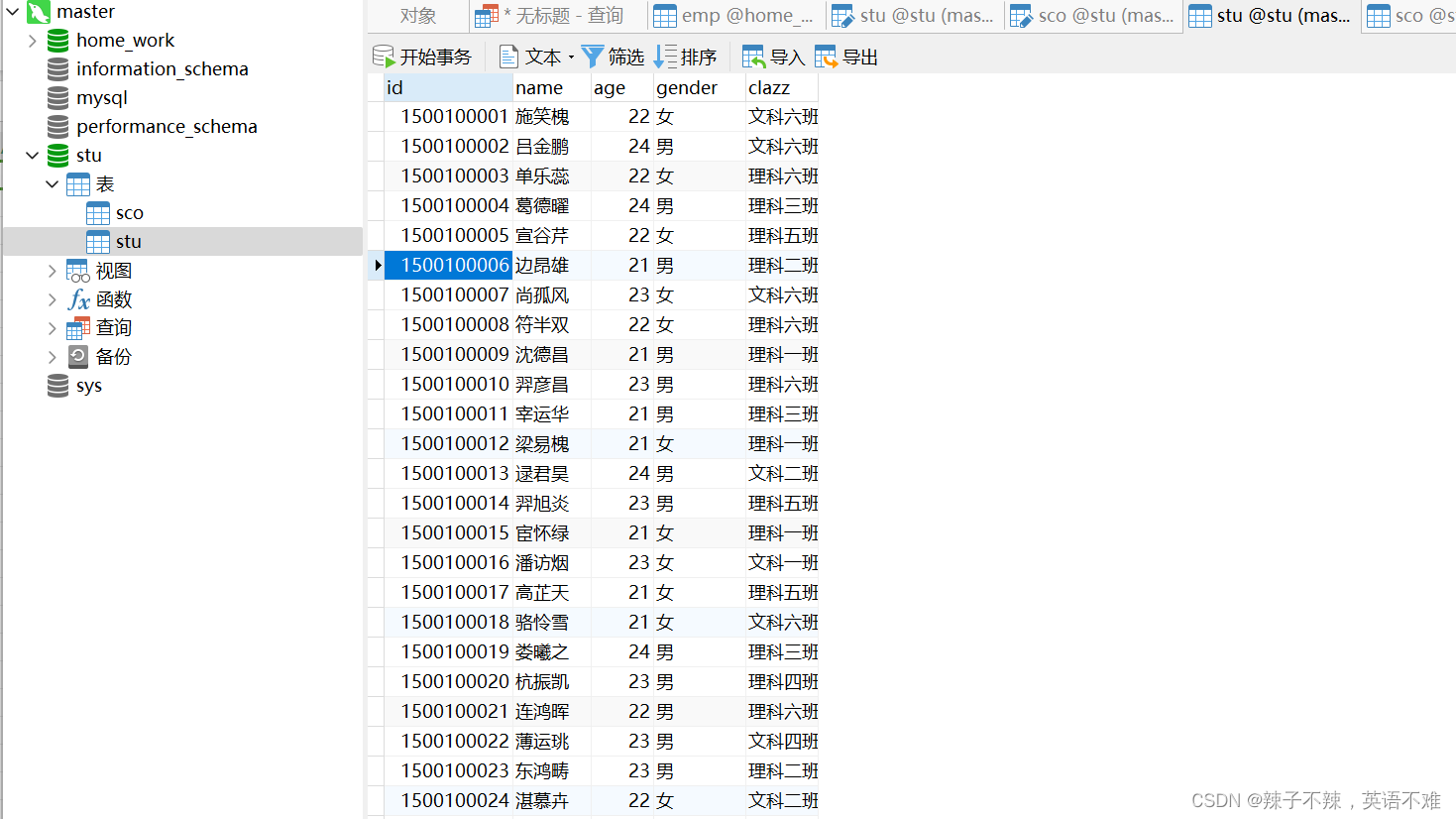The width and height of the screenshot is (1456, 819).
Task: Click gender cell in row 1500100010
Action: click(700, 385)
